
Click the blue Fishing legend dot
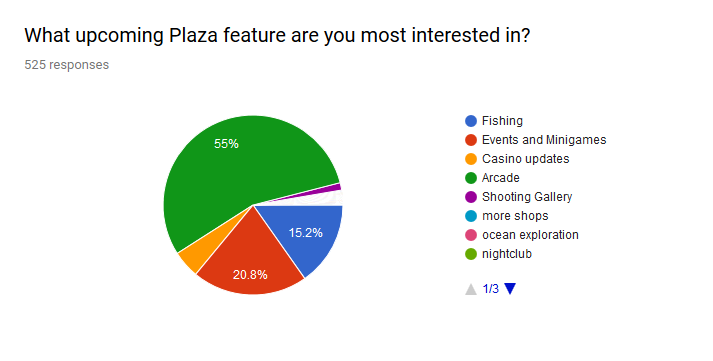(471, 121)
